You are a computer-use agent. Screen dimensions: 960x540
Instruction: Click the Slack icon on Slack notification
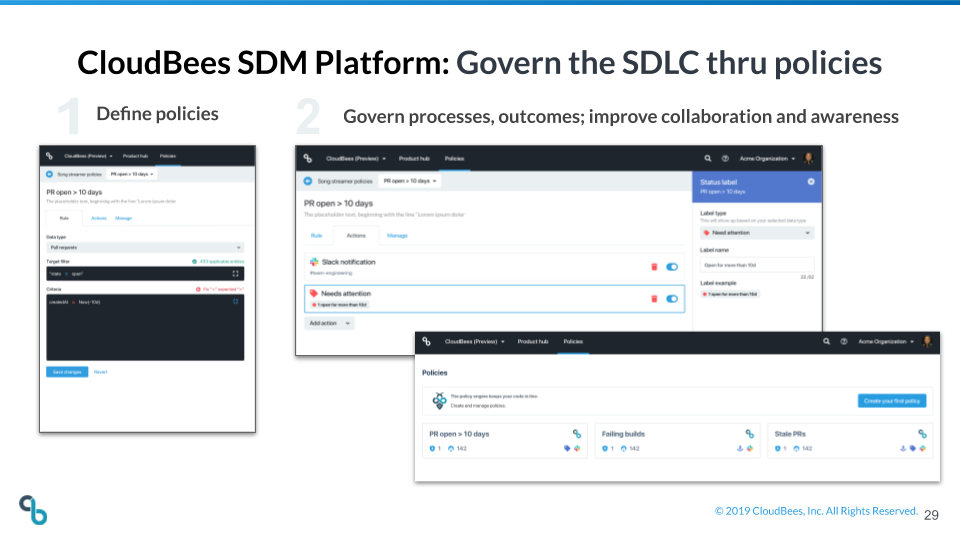tap(314, 261)
